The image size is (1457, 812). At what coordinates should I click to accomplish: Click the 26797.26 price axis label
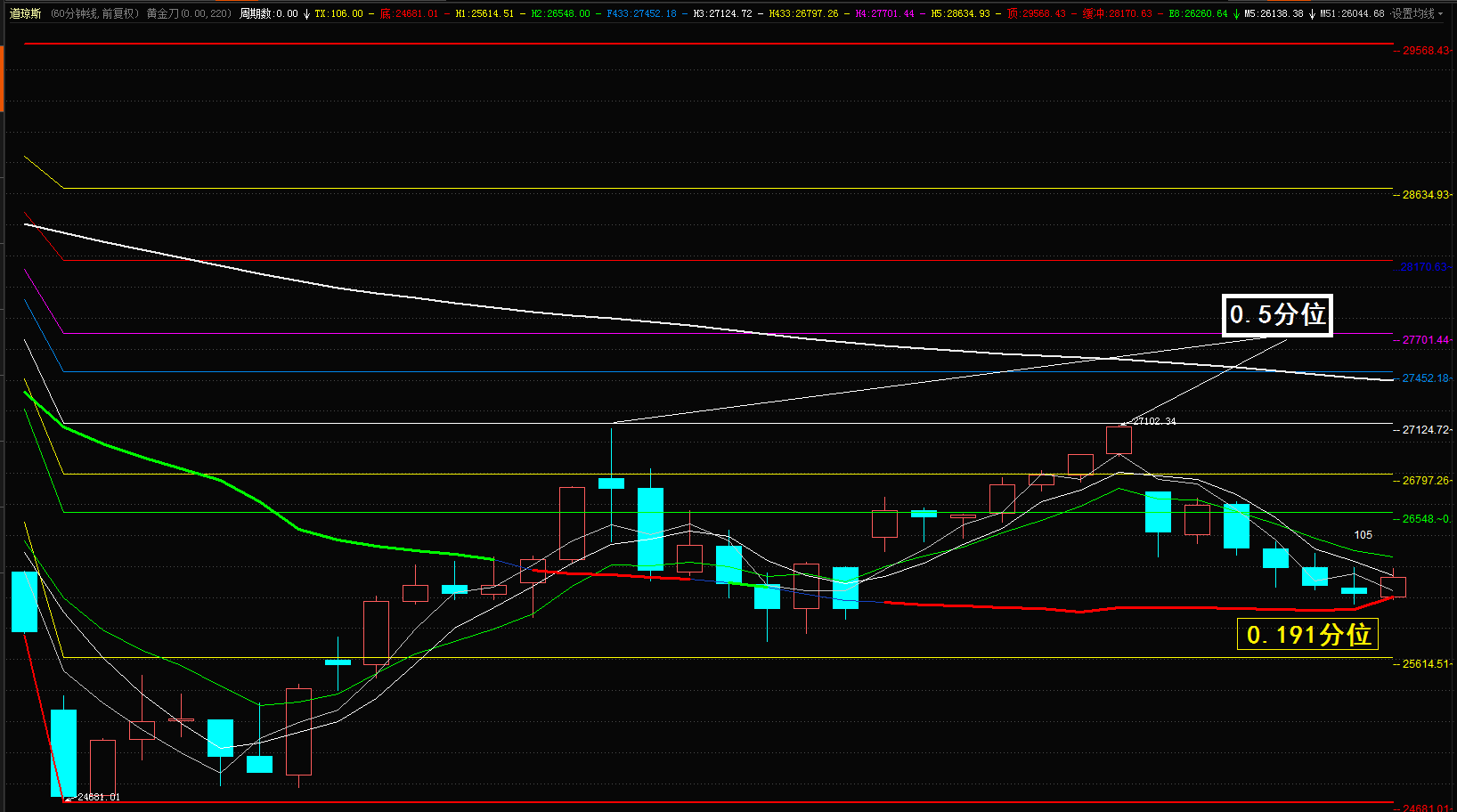click(x=1425, y=480)
